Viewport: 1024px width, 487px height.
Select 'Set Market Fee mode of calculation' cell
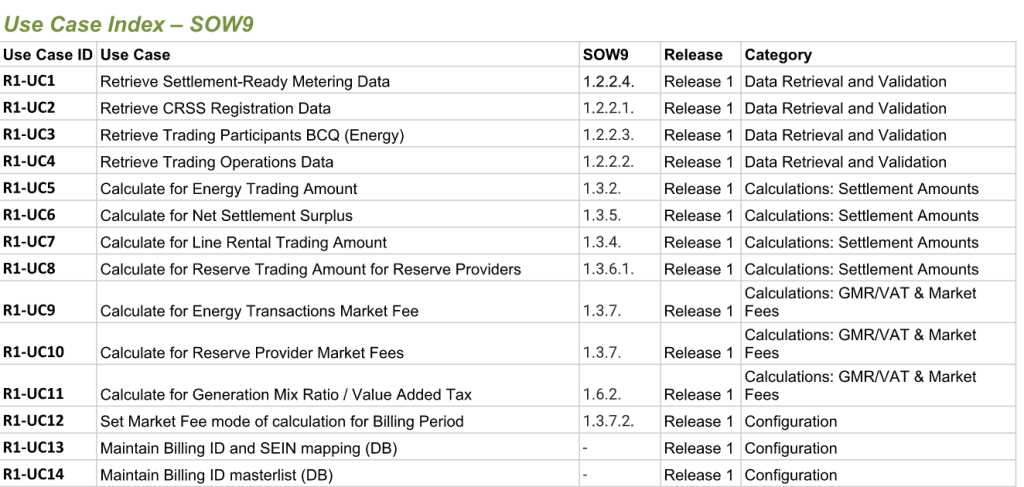tap(282, 422)
